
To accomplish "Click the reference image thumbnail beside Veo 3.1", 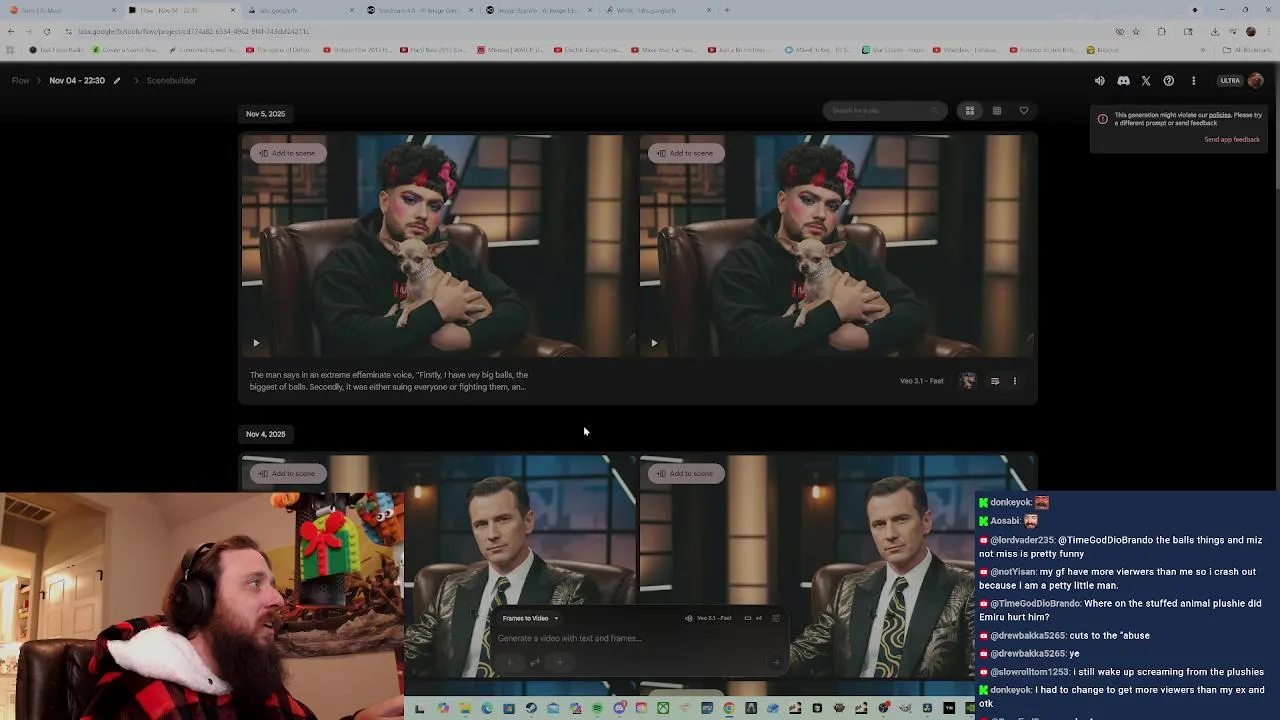I will [x=967, y=381].
